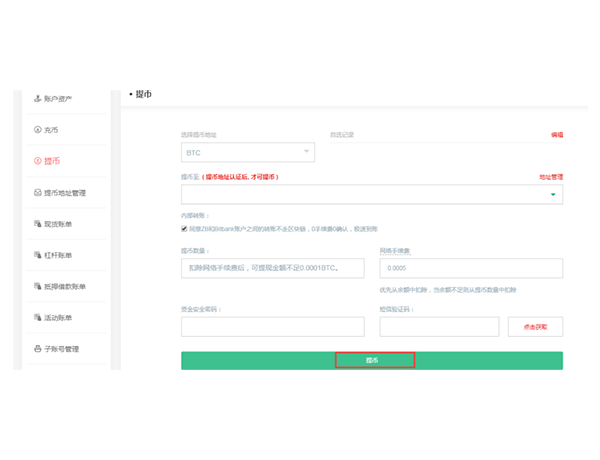Click the 提币地址管理 sidebar icon

tap(37, 193)
